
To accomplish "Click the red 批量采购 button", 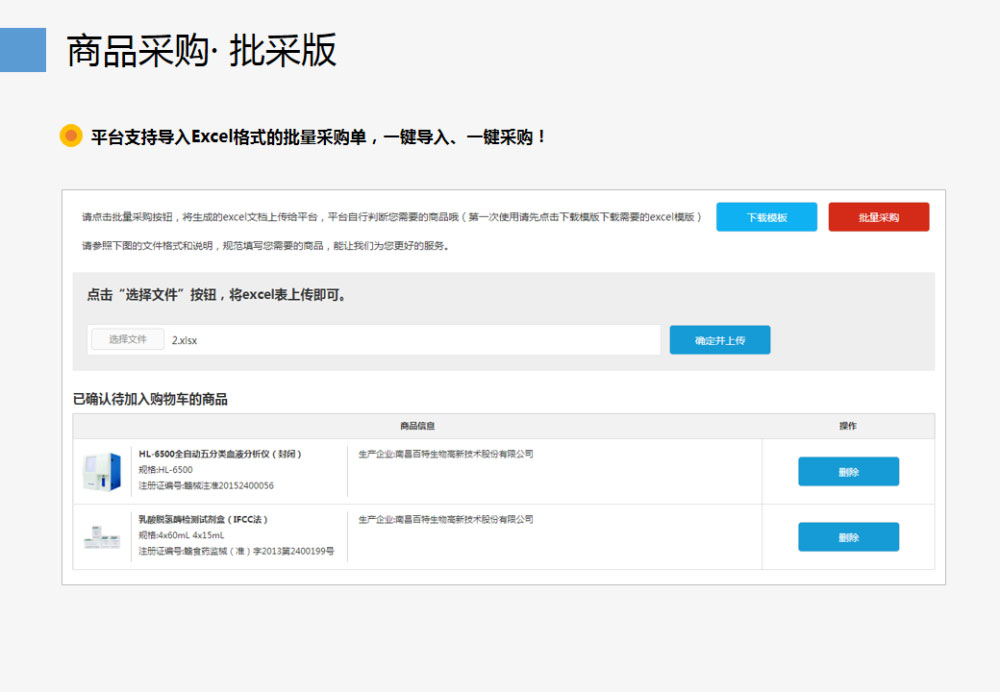I will click(878, 217).
